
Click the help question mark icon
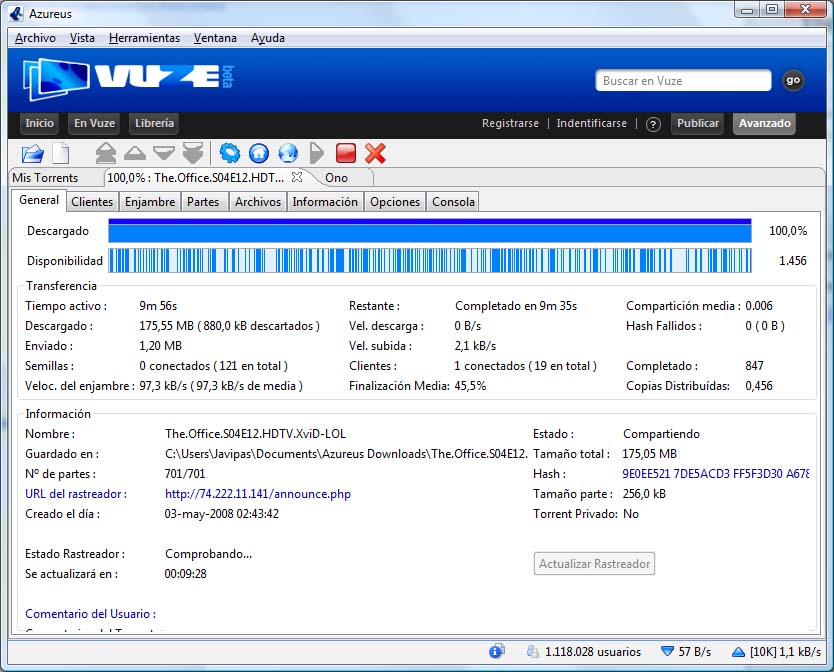[x=653, y=124]
